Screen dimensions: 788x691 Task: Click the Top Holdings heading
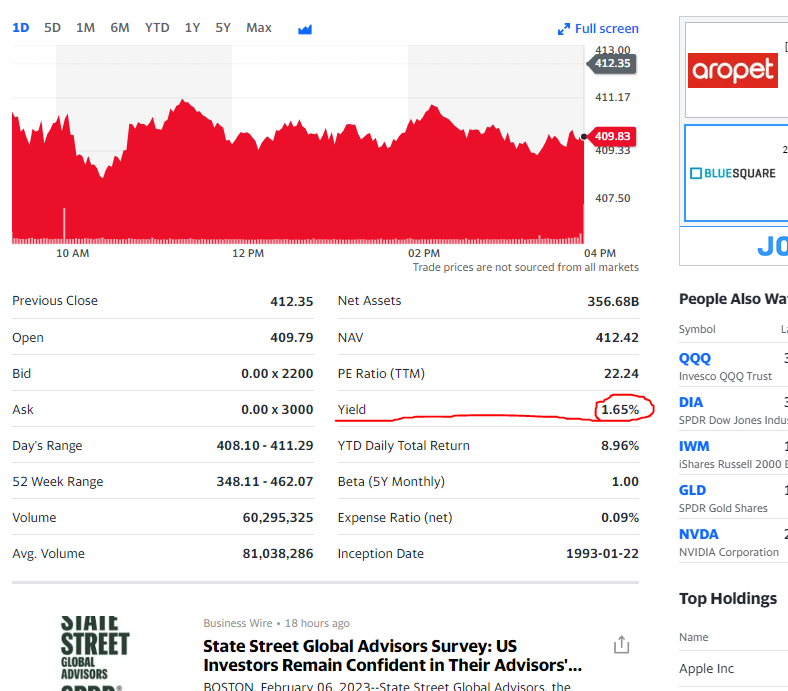tap(728, 599)
